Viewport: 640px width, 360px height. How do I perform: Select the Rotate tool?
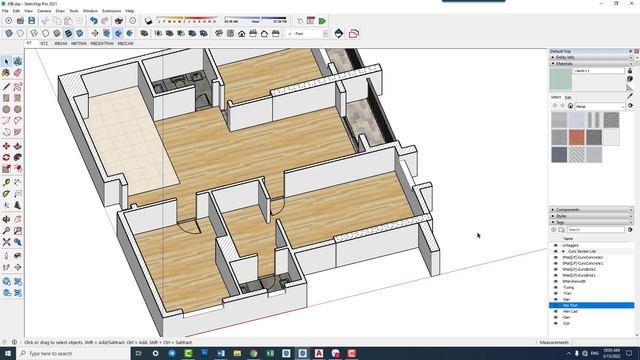coord(6,157)
